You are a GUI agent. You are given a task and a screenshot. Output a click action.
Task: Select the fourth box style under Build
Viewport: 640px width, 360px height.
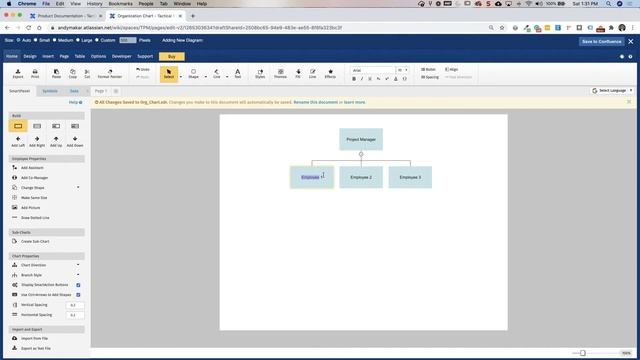click(x=75, y=126)
